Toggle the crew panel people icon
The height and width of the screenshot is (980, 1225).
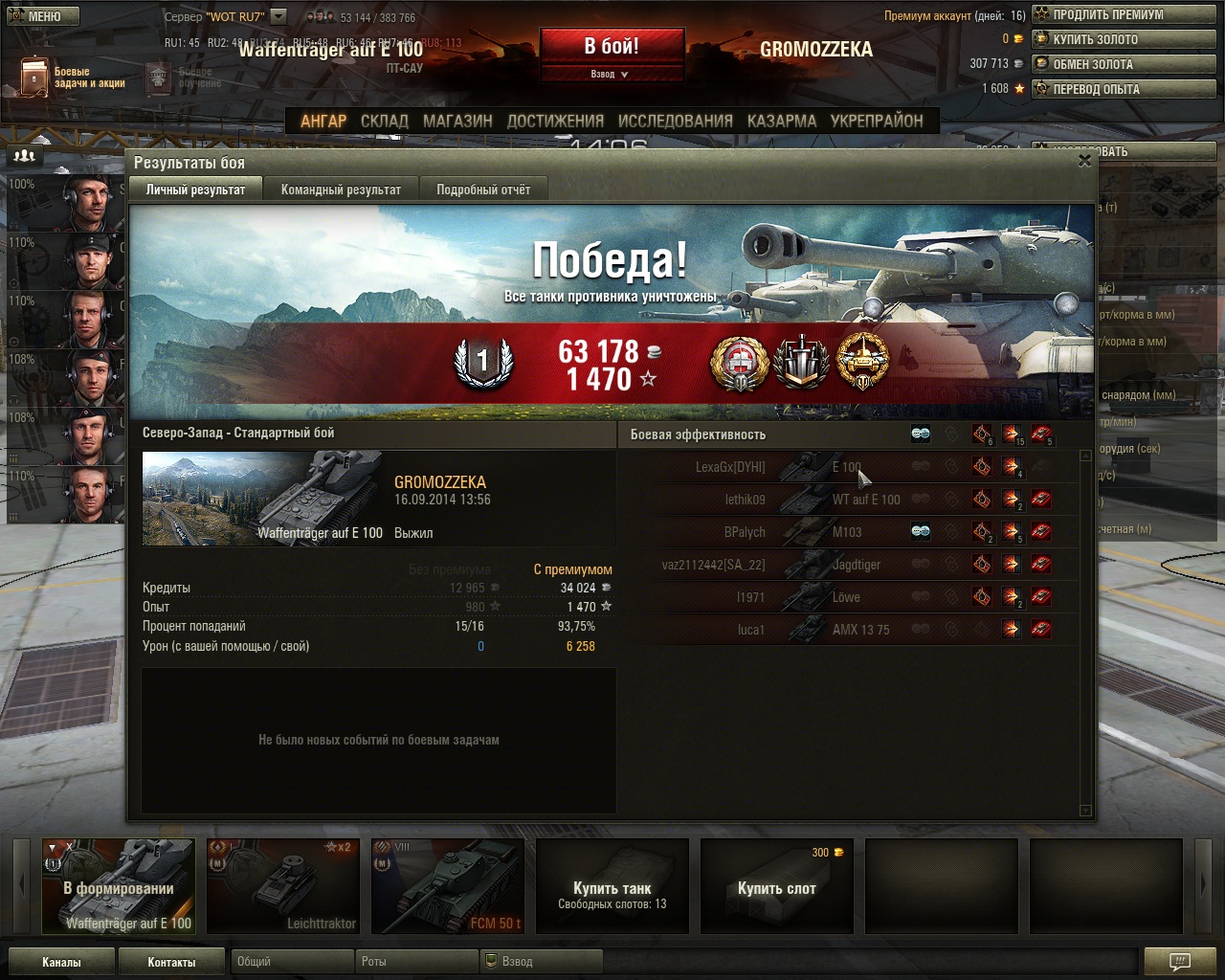[24, 155]
